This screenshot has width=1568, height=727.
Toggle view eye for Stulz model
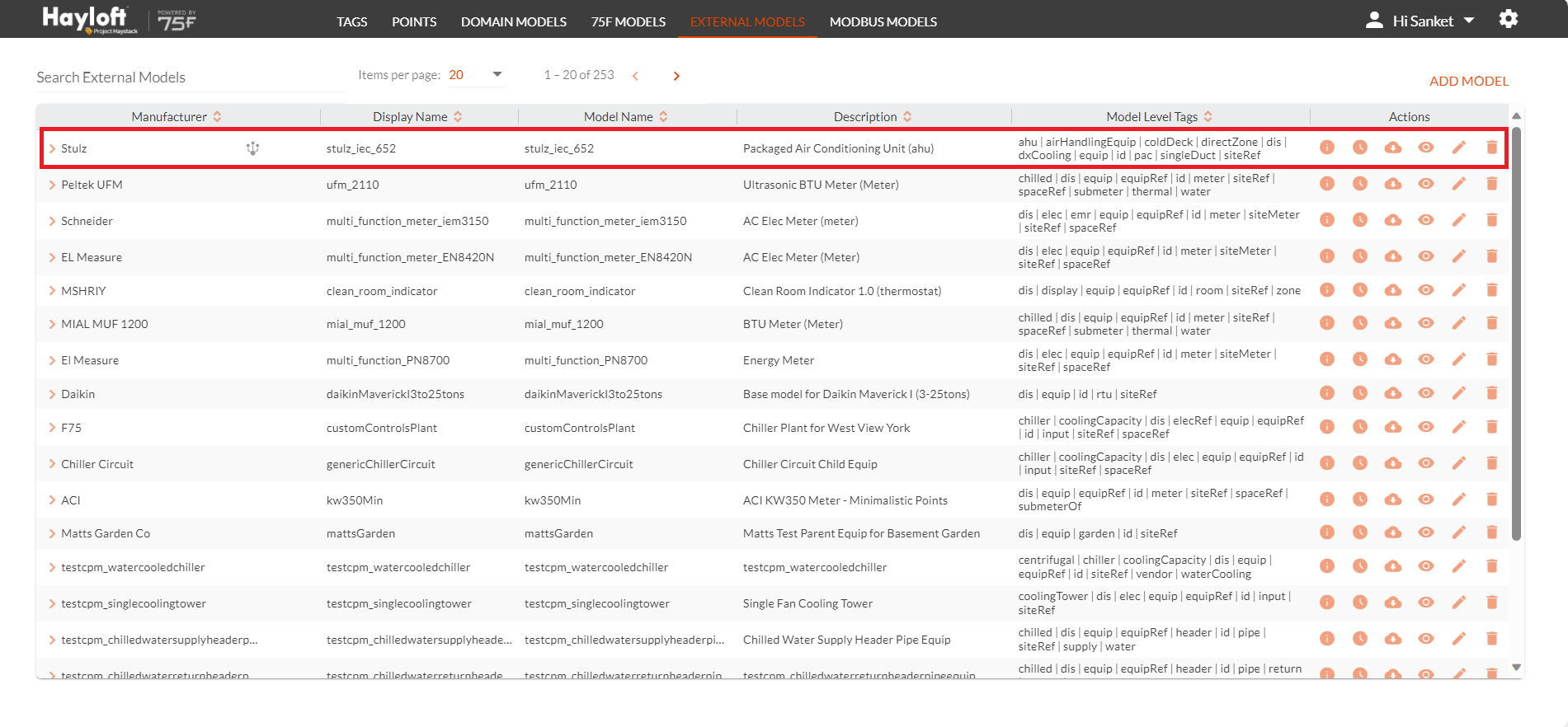point(1425,148)
